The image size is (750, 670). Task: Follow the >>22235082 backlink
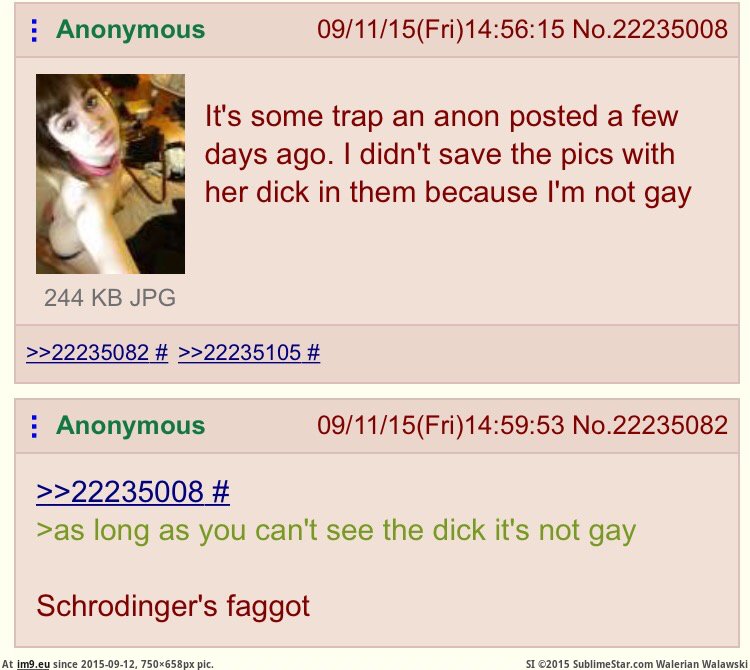[88, 353]
